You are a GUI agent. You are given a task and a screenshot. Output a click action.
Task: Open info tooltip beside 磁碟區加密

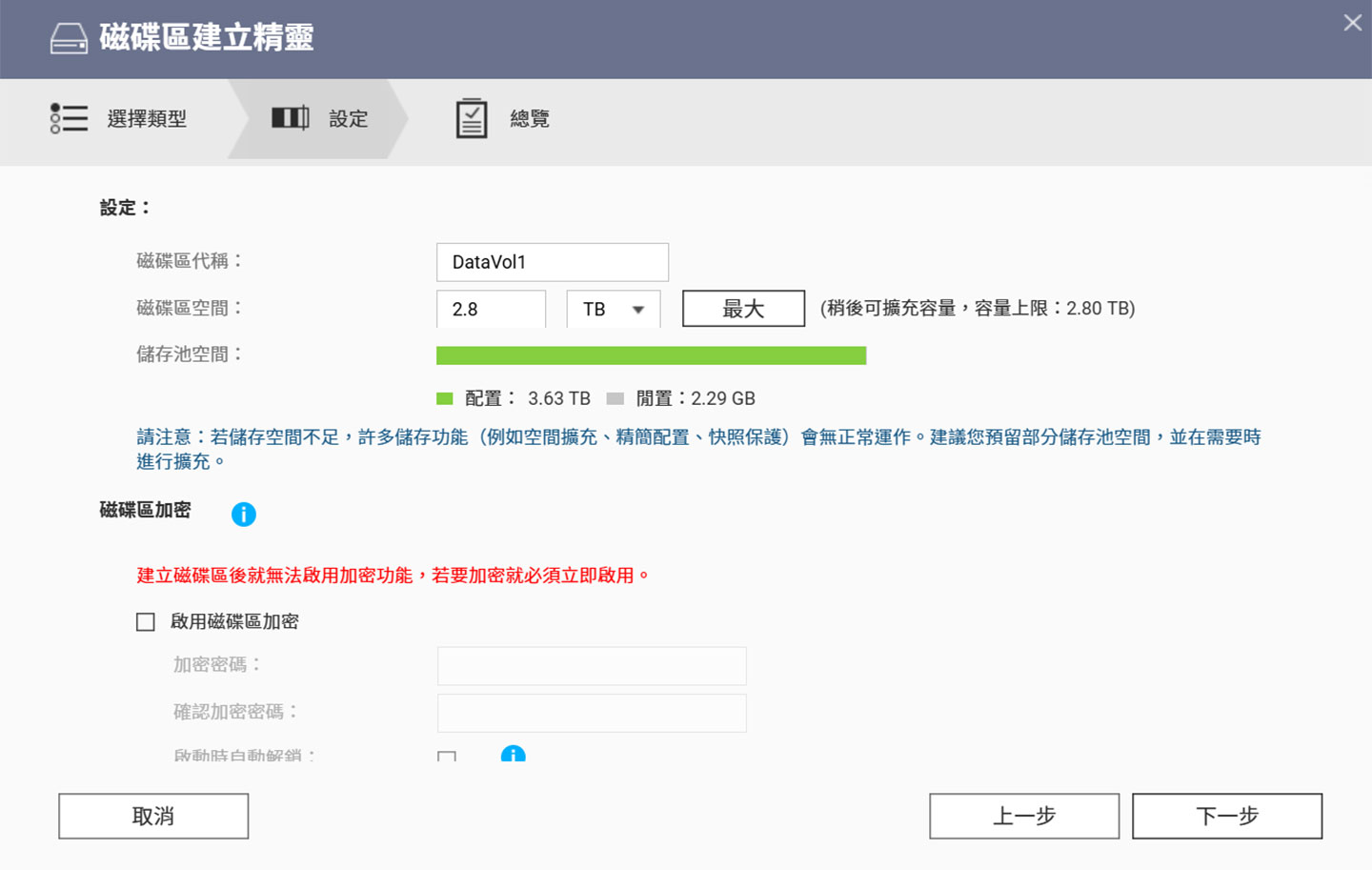click(x=244, y=515)
